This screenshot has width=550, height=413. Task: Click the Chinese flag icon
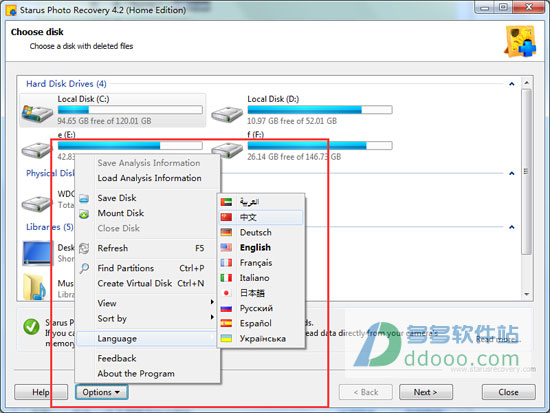(226, 217)
